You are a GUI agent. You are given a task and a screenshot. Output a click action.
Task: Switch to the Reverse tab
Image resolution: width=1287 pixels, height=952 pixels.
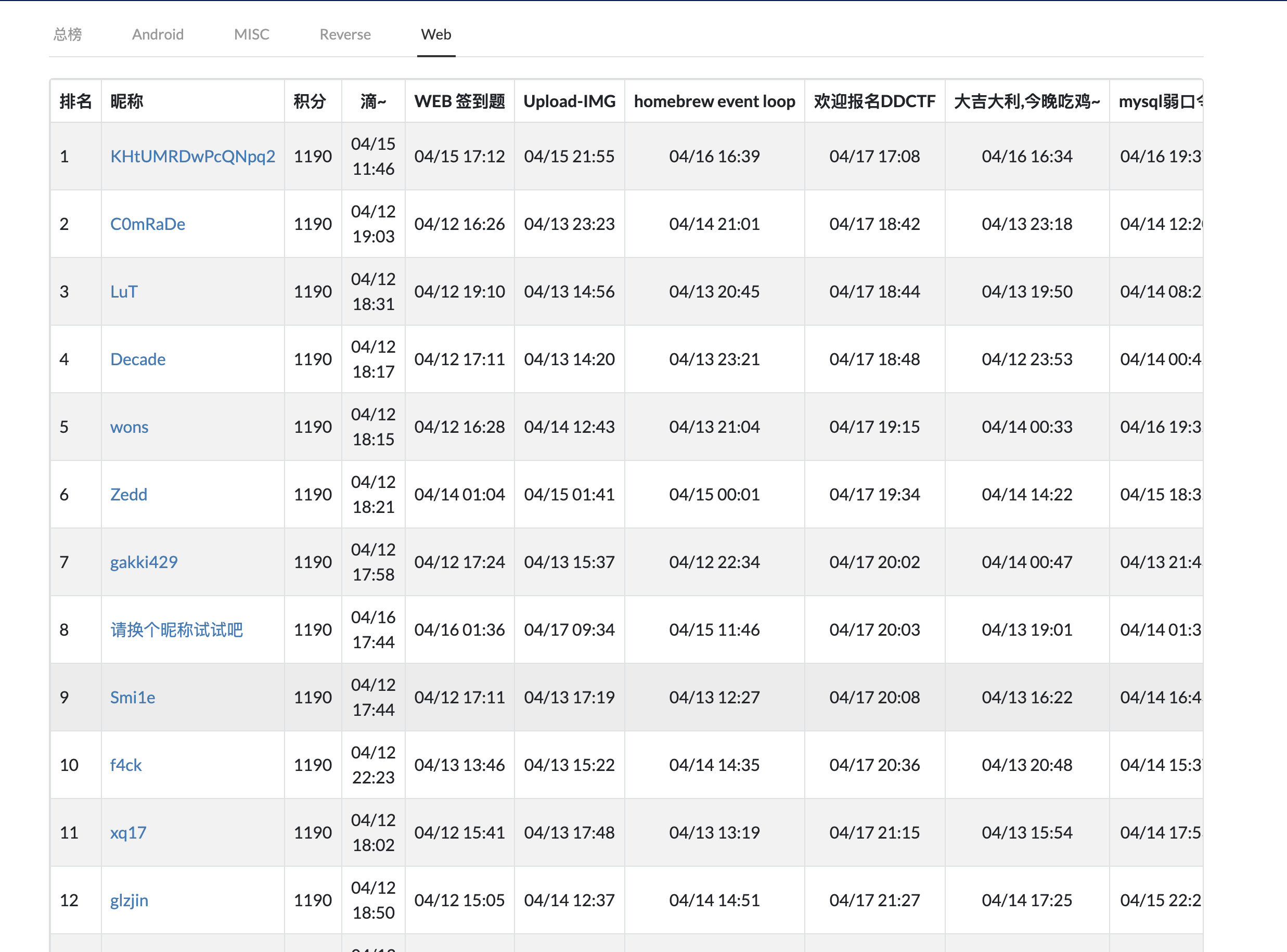(x=345, y=34)
